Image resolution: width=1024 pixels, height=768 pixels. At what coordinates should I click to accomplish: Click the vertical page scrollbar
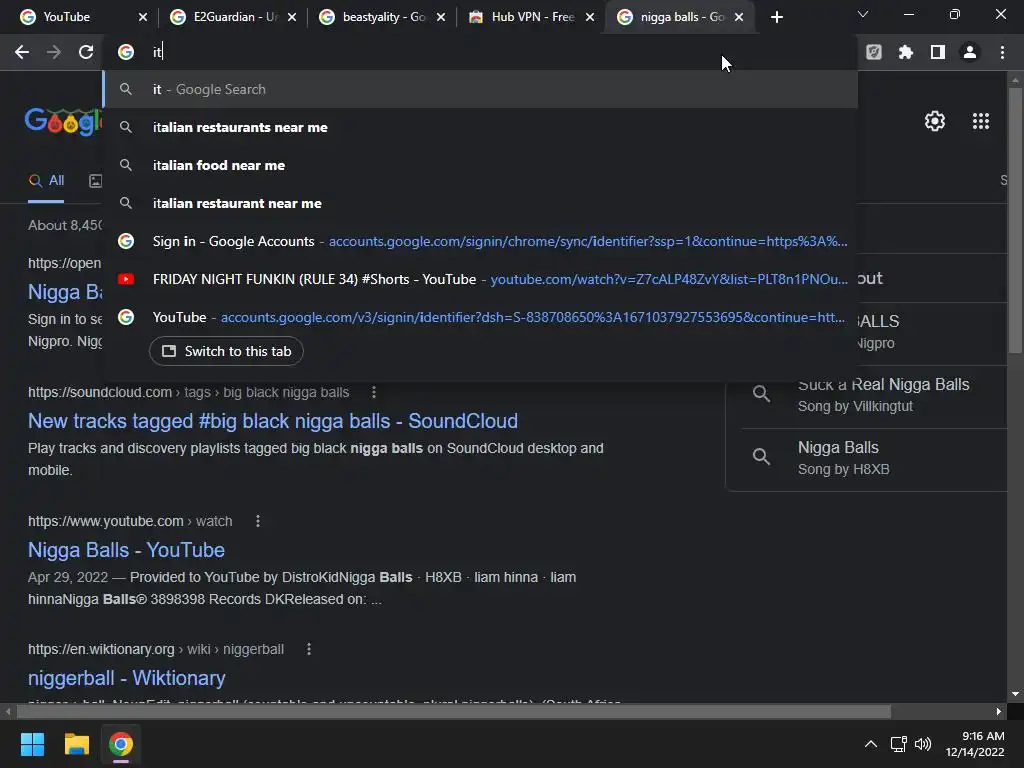(1015, 220)
